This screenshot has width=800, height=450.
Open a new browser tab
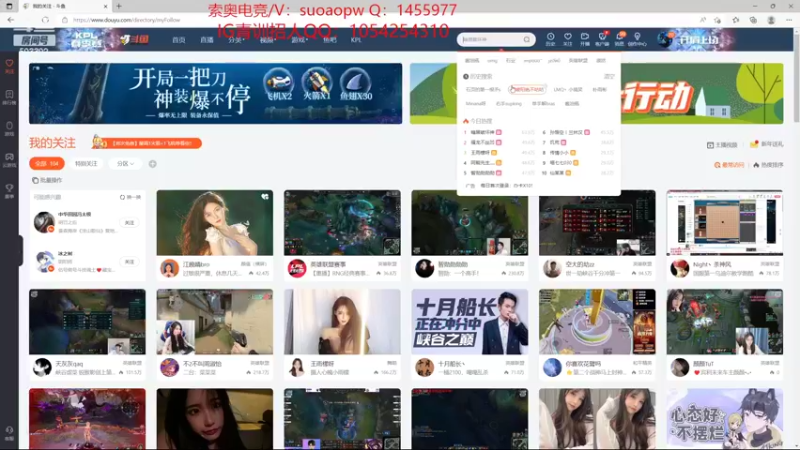(119, 6)
